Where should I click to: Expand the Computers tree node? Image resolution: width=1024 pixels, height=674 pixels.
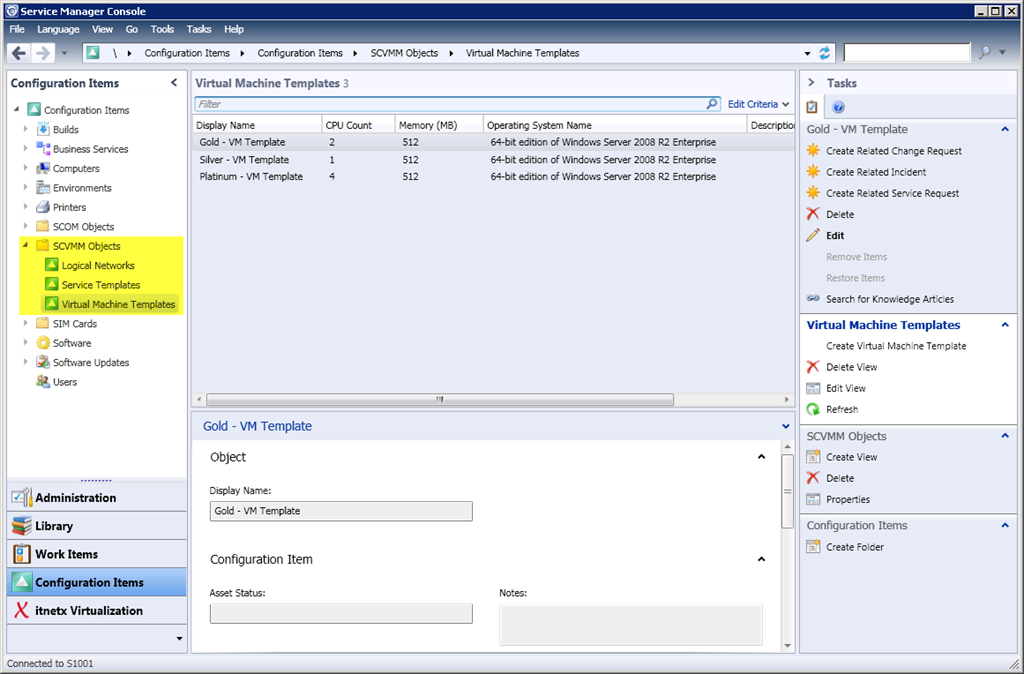click(x=26, y=169)
